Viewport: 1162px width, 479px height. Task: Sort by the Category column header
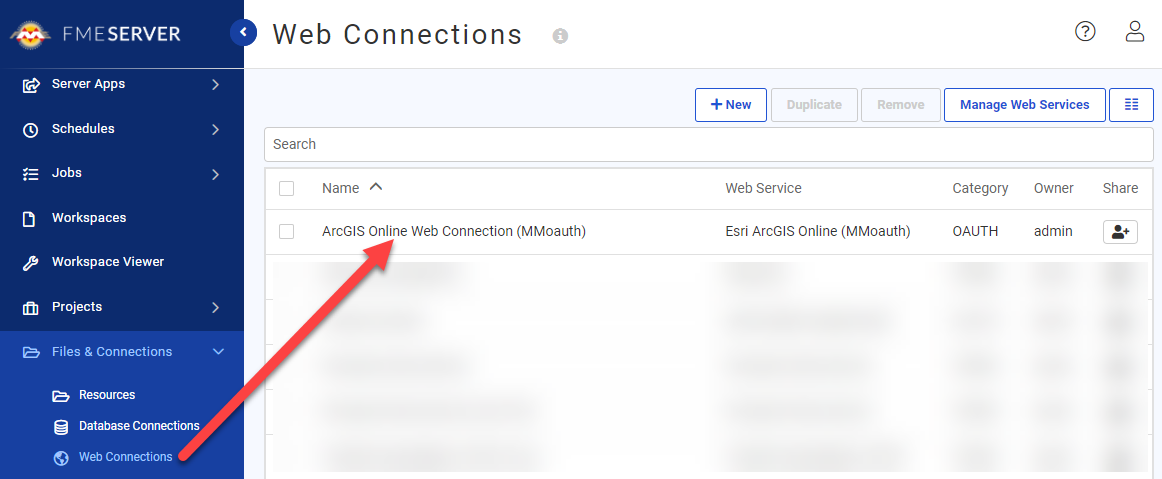click(x=980, y=188)
